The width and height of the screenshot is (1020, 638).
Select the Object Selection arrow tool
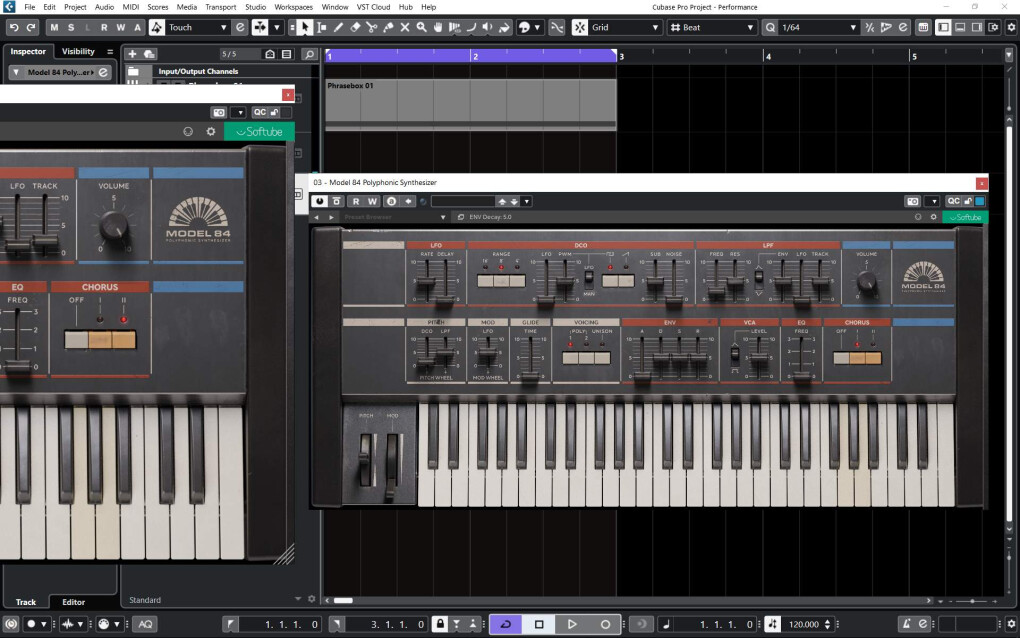click(x=304, y=27)
